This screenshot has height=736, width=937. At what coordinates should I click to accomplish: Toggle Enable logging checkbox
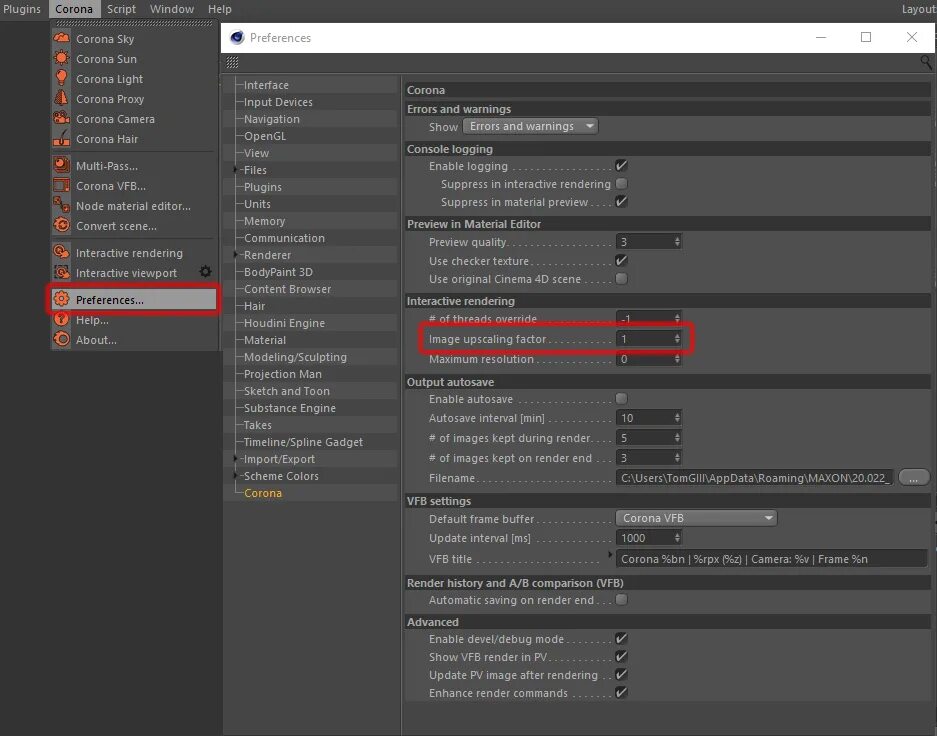621,165
